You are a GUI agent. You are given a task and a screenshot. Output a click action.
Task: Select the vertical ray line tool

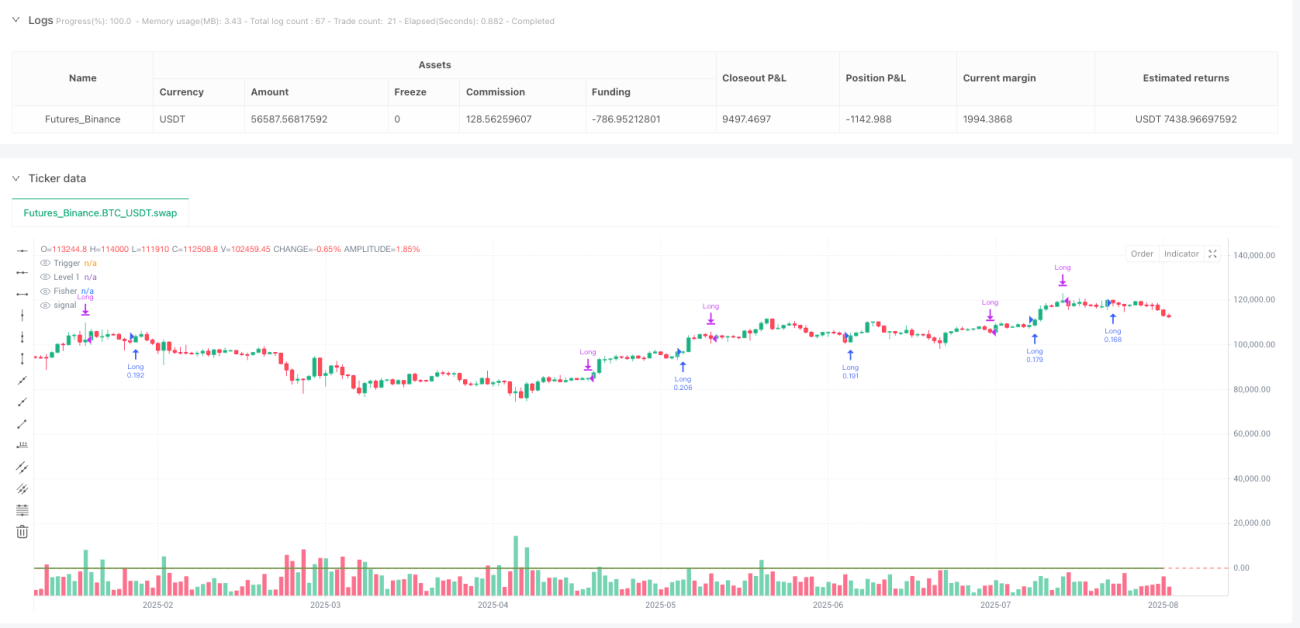pos(22,337)
